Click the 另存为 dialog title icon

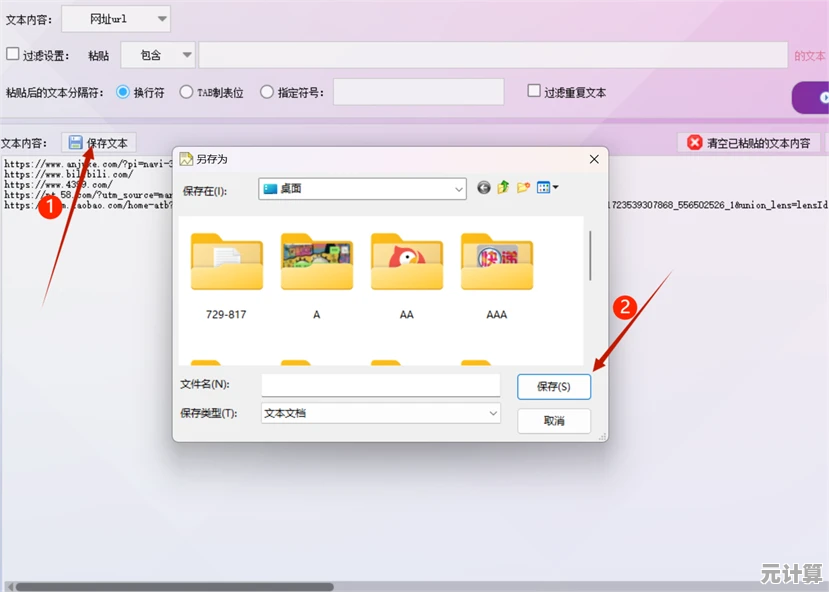[x=186, y=159]
